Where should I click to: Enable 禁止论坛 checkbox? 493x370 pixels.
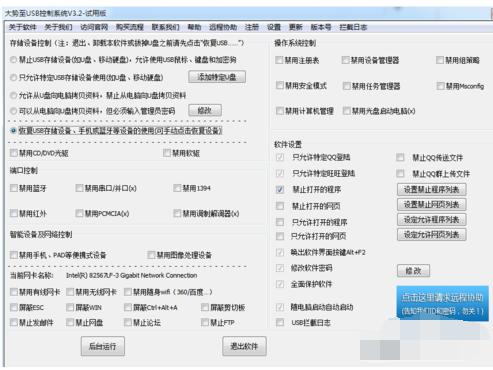point(128,322)
